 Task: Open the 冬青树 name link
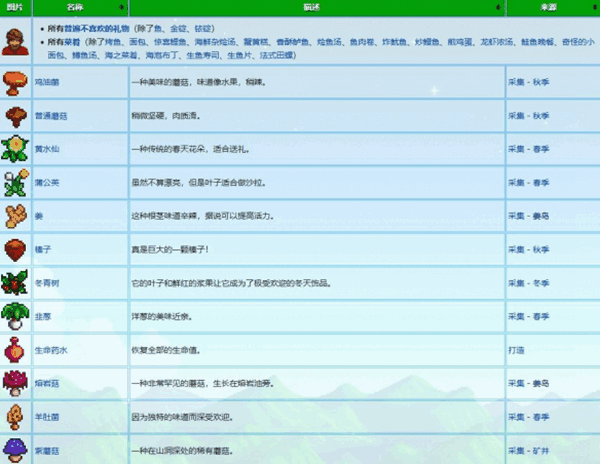pos(47,283)
